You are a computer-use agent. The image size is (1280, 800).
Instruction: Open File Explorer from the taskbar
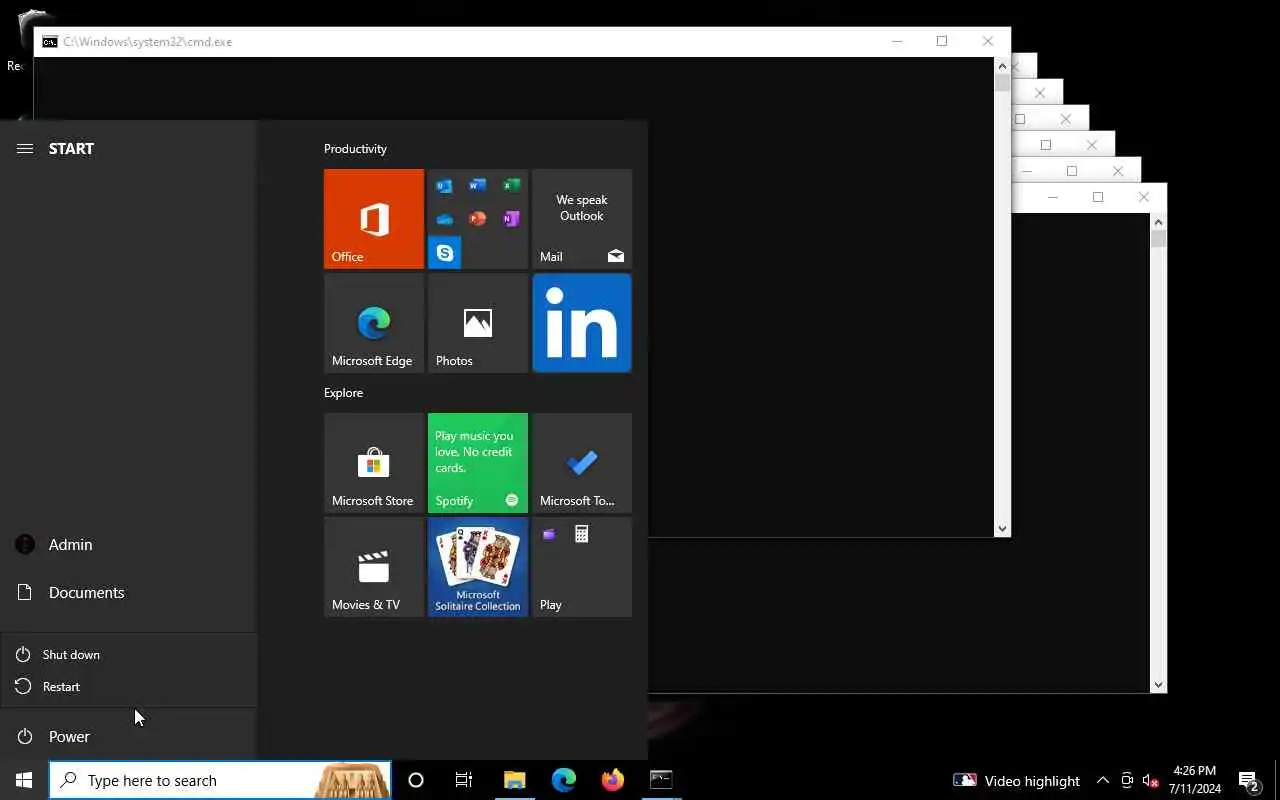(x=514, y=780)
